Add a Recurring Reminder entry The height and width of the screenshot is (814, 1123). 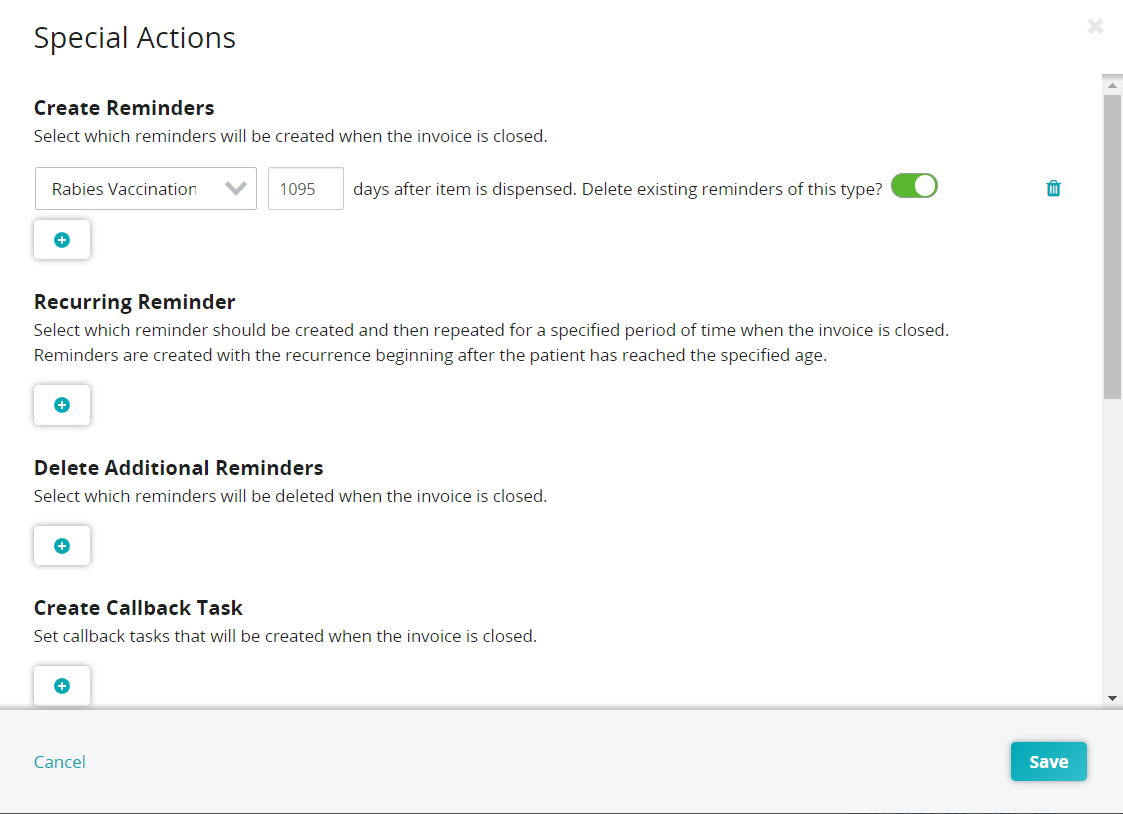point(61,404)
